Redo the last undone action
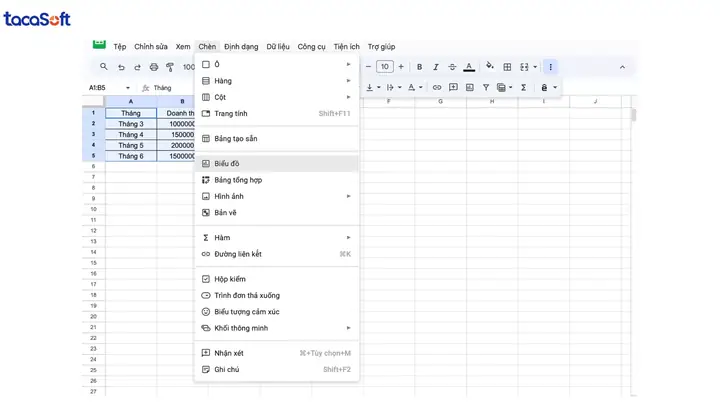Image resolution: width=720 pixels, height=405 pixels. (137, 67)
